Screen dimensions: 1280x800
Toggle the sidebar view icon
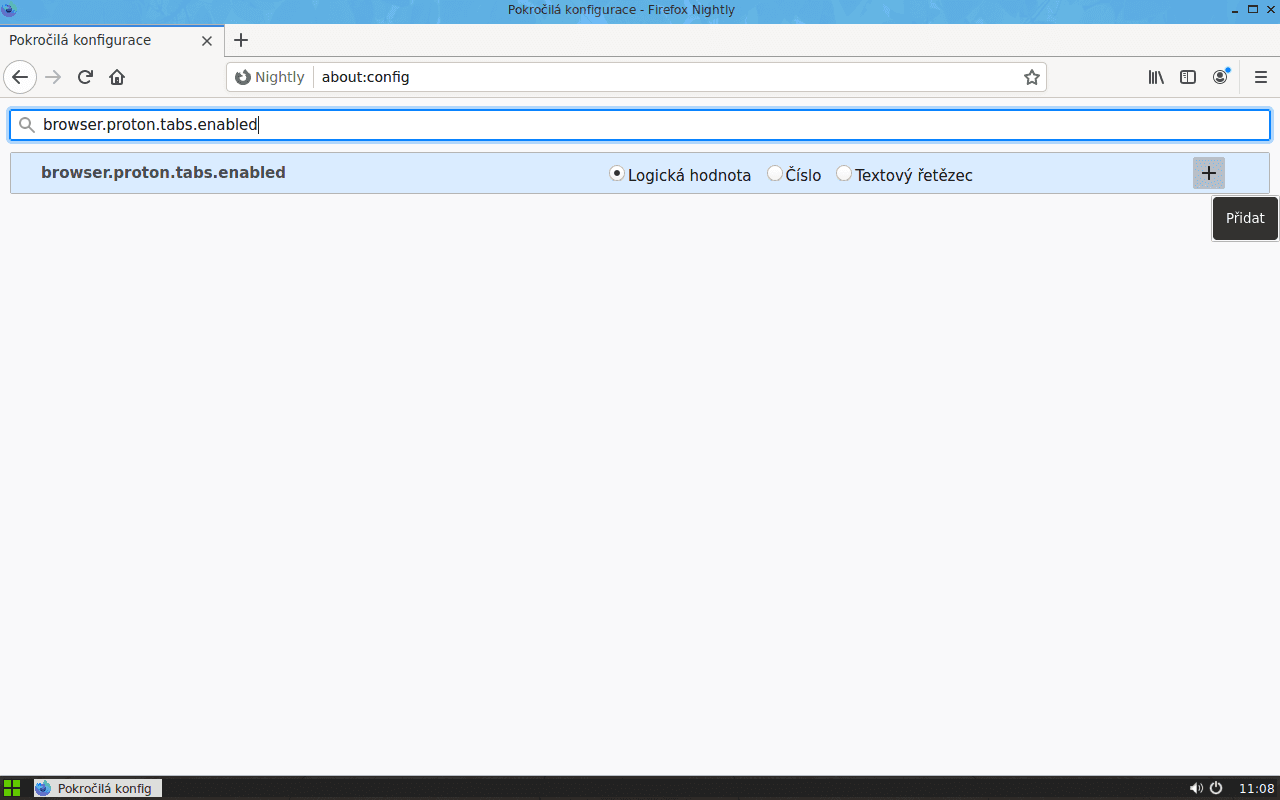(x=1188, y=77)
